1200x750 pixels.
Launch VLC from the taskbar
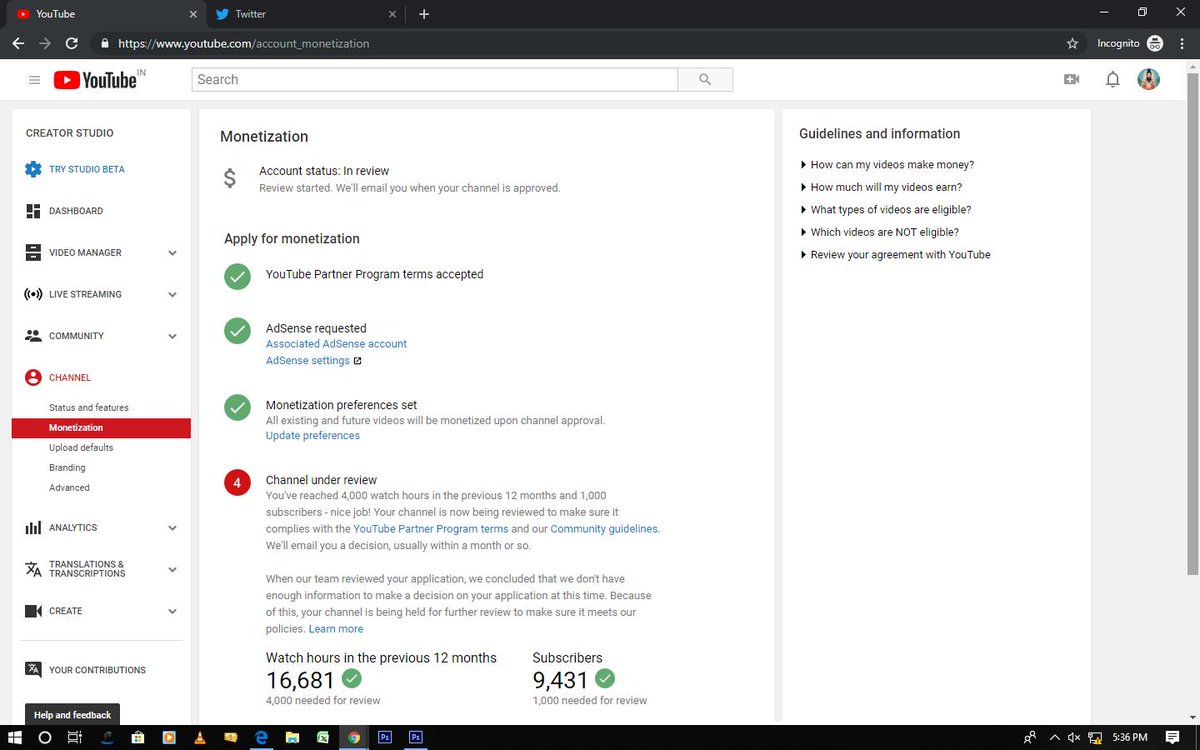[x=199, y=738]
